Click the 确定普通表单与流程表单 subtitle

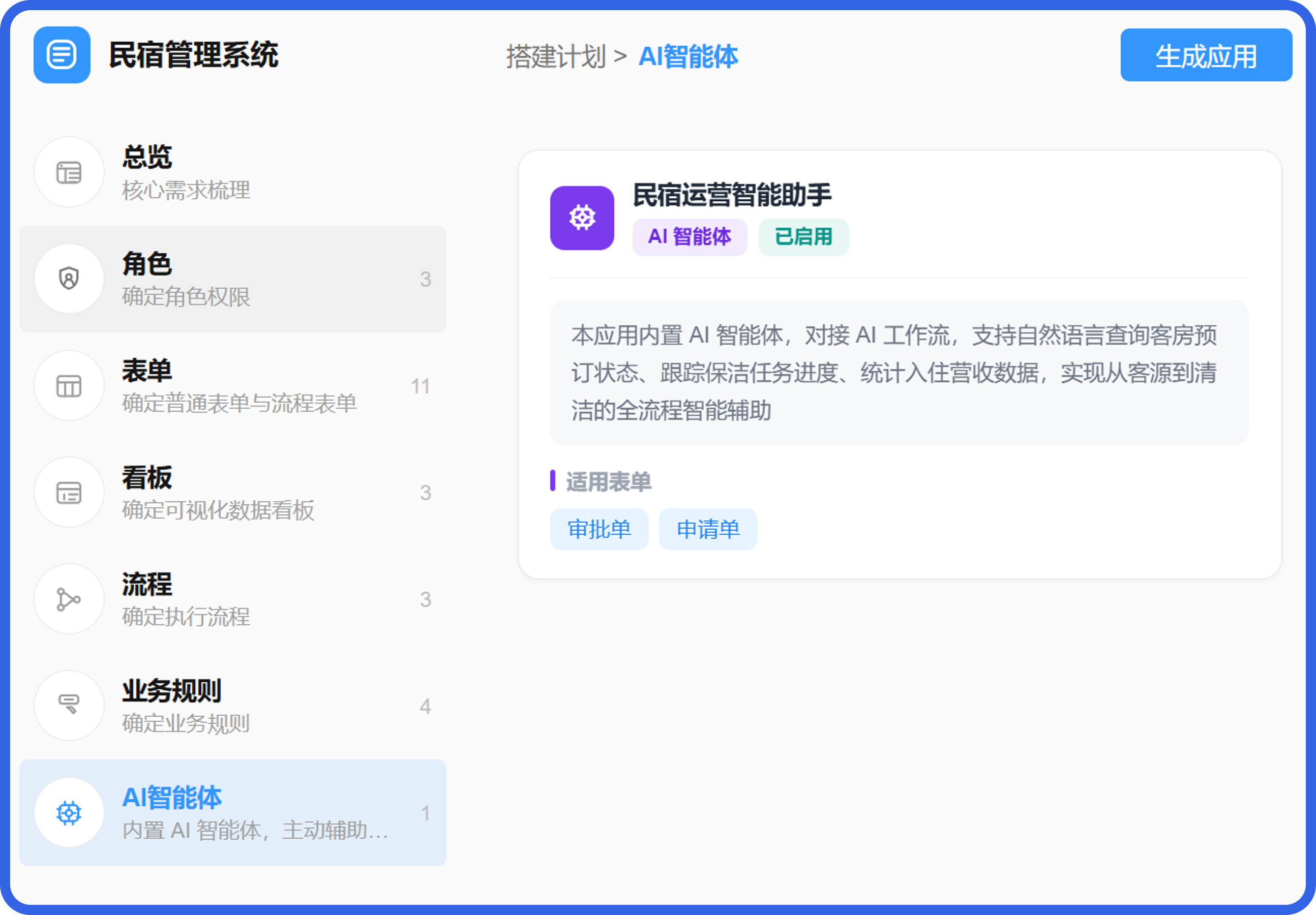(x=240, y=403)
